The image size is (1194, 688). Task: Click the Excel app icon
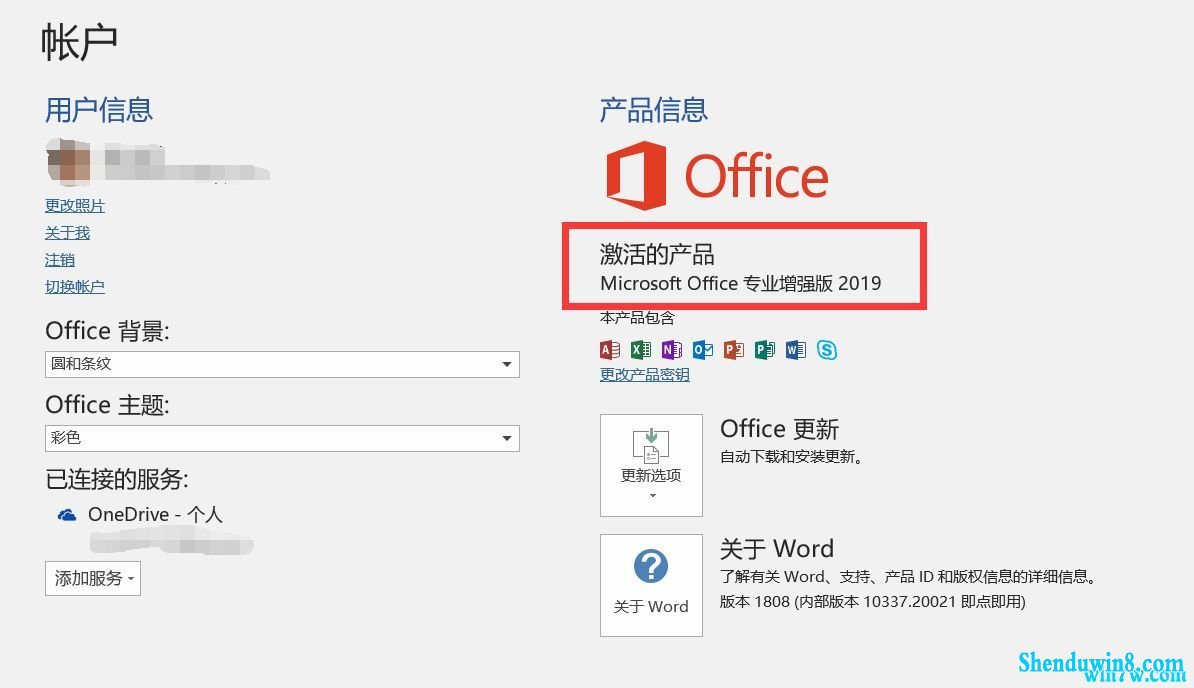[641, 349]
